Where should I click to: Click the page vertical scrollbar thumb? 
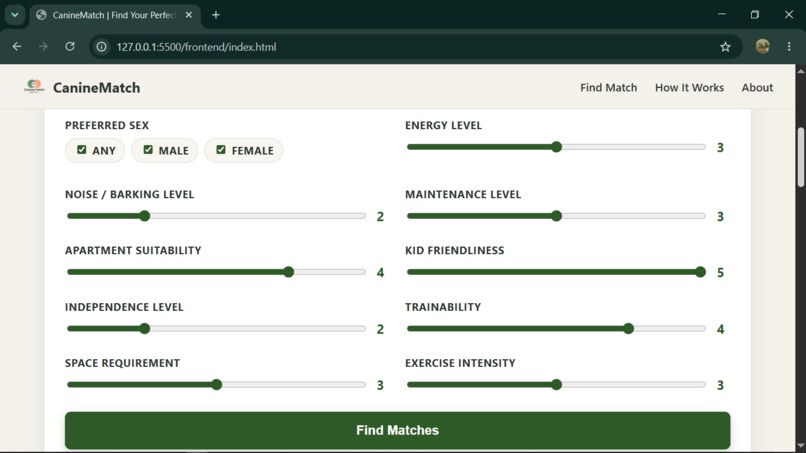(x=801, y=157)
